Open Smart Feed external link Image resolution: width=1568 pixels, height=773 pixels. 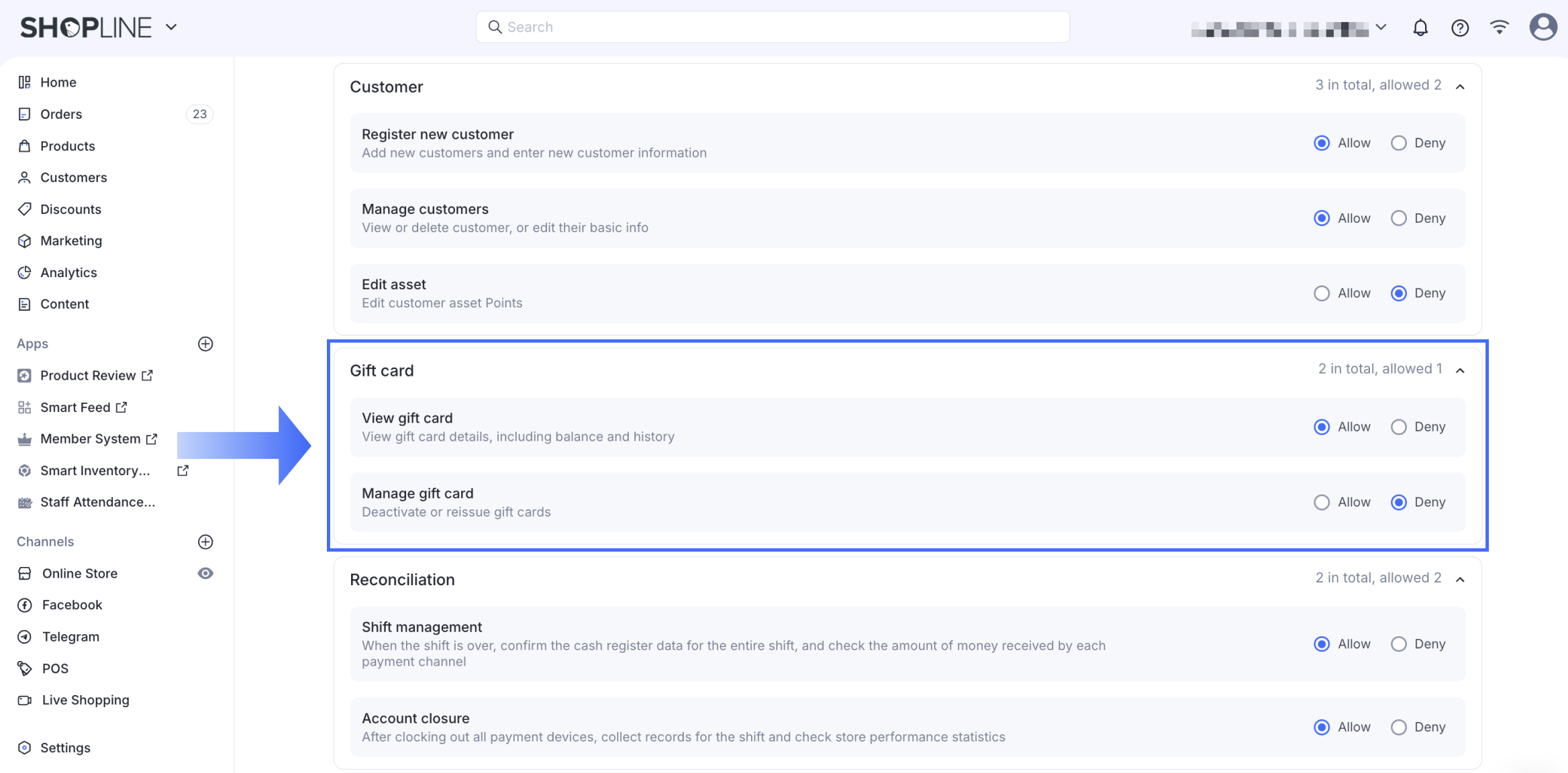[x=121, y=407]
